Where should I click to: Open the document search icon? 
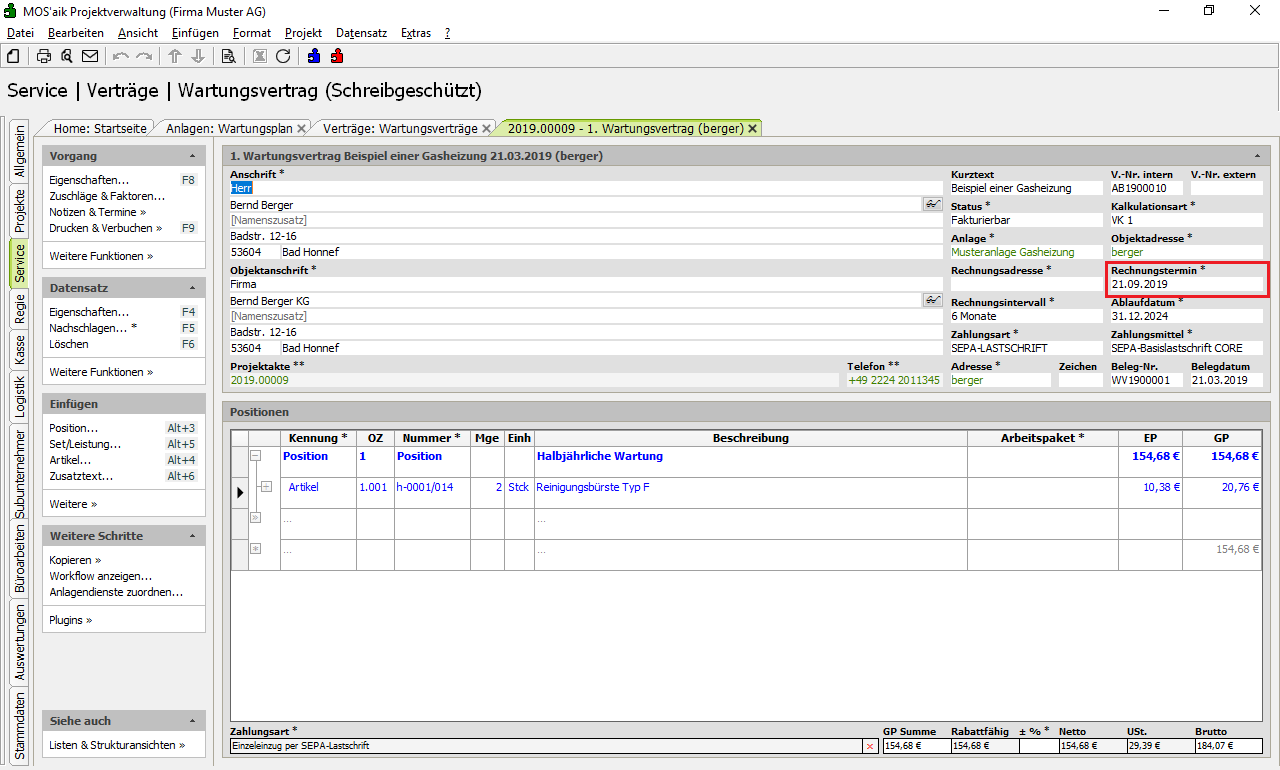[x=228, y=56]
